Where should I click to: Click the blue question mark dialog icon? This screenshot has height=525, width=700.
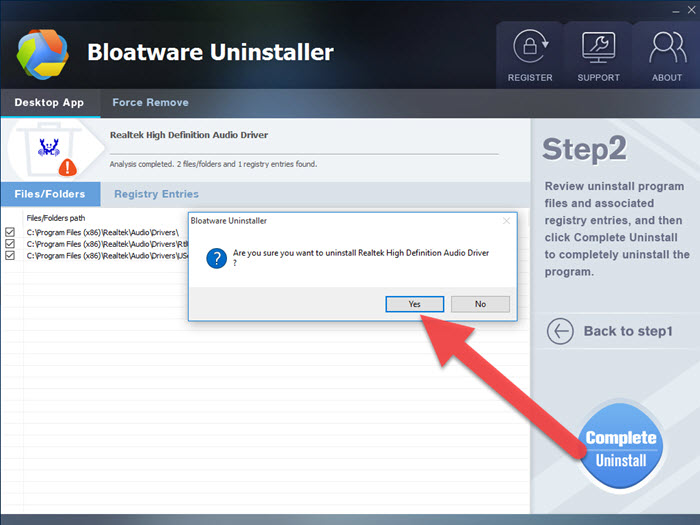217,258
